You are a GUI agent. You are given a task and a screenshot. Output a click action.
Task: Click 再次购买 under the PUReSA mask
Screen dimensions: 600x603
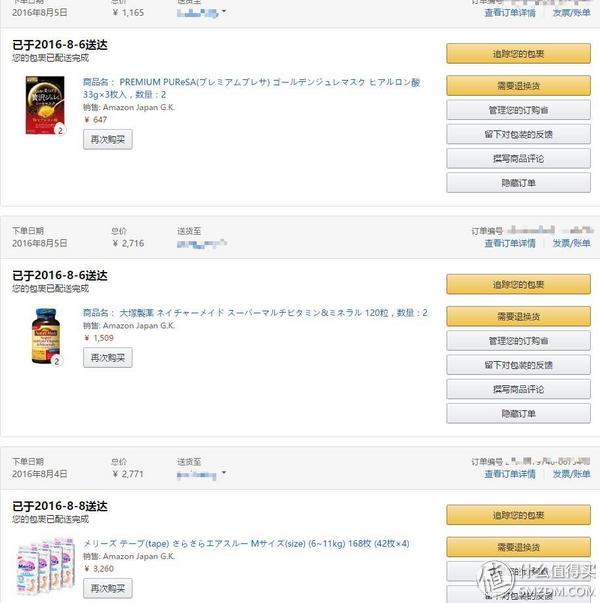[108, 140]
